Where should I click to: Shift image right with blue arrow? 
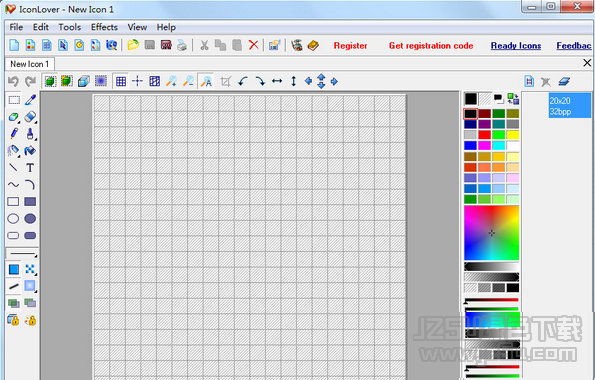point(334,81)
